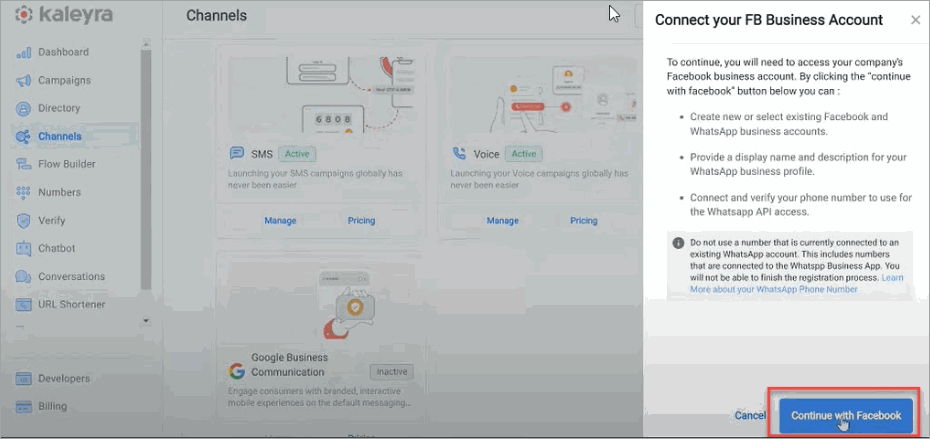Open Dashboard icon in sidebar

23,53
